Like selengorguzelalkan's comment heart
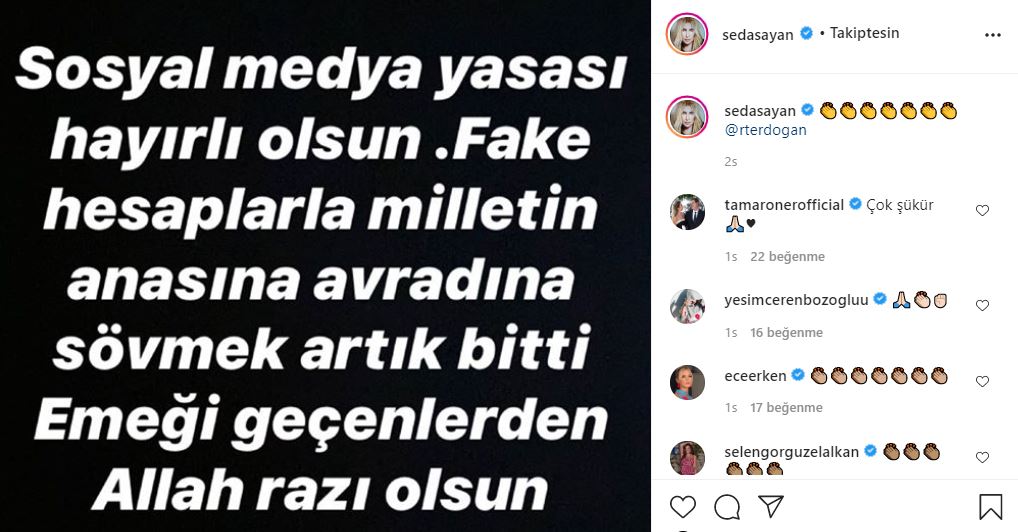The width and height of the screenshot is (1018, 532). pos(982,457)
